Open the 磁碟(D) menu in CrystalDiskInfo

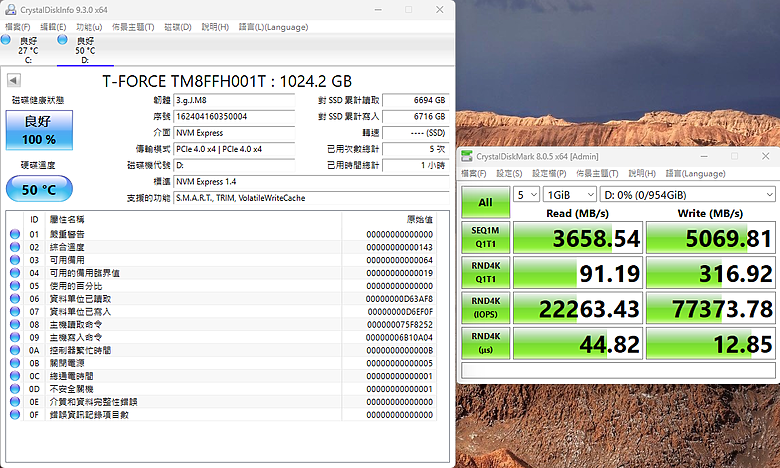coord(178,27)
